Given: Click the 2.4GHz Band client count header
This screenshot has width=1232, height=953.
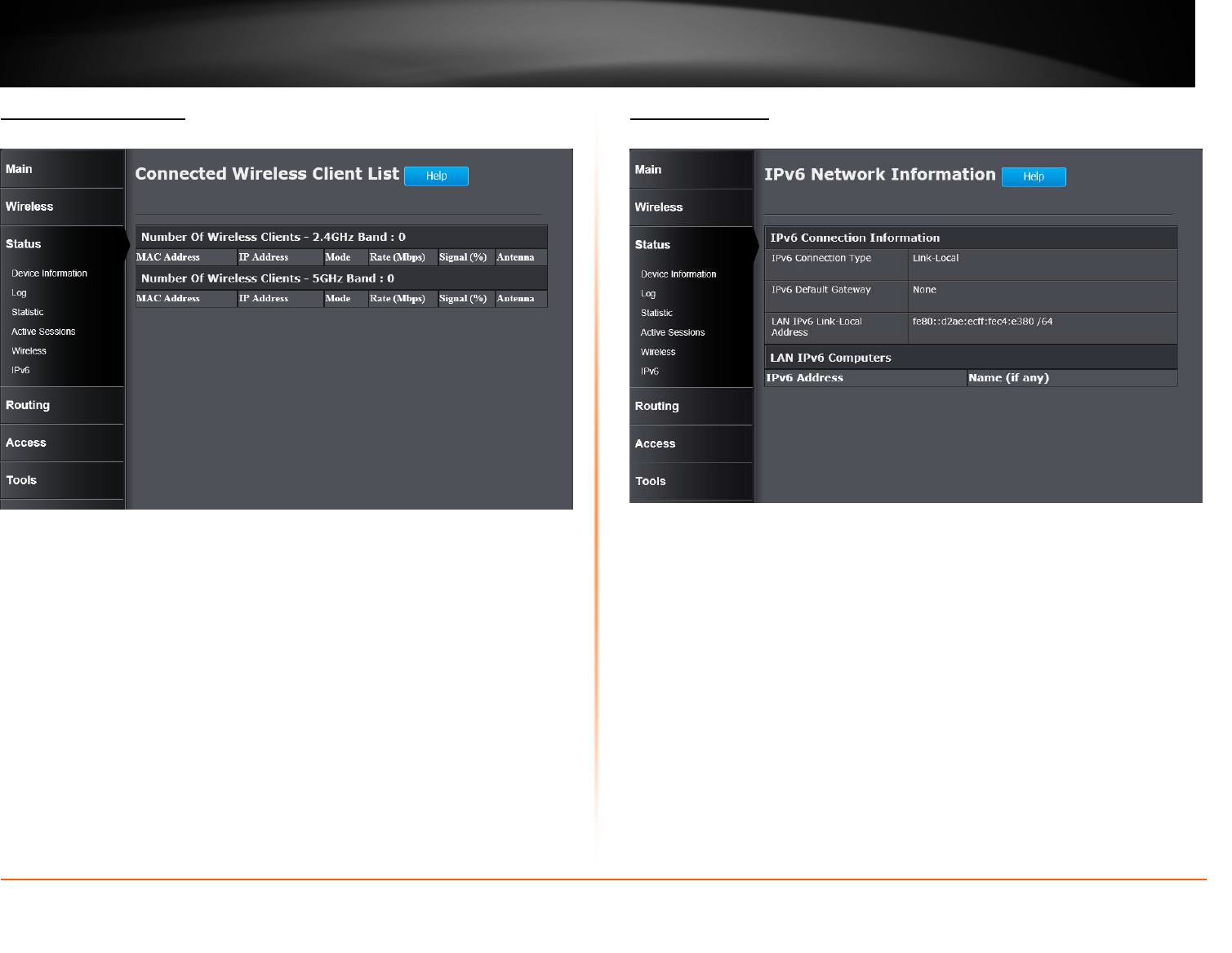Looking at the screenshot, I should point(341,237).
